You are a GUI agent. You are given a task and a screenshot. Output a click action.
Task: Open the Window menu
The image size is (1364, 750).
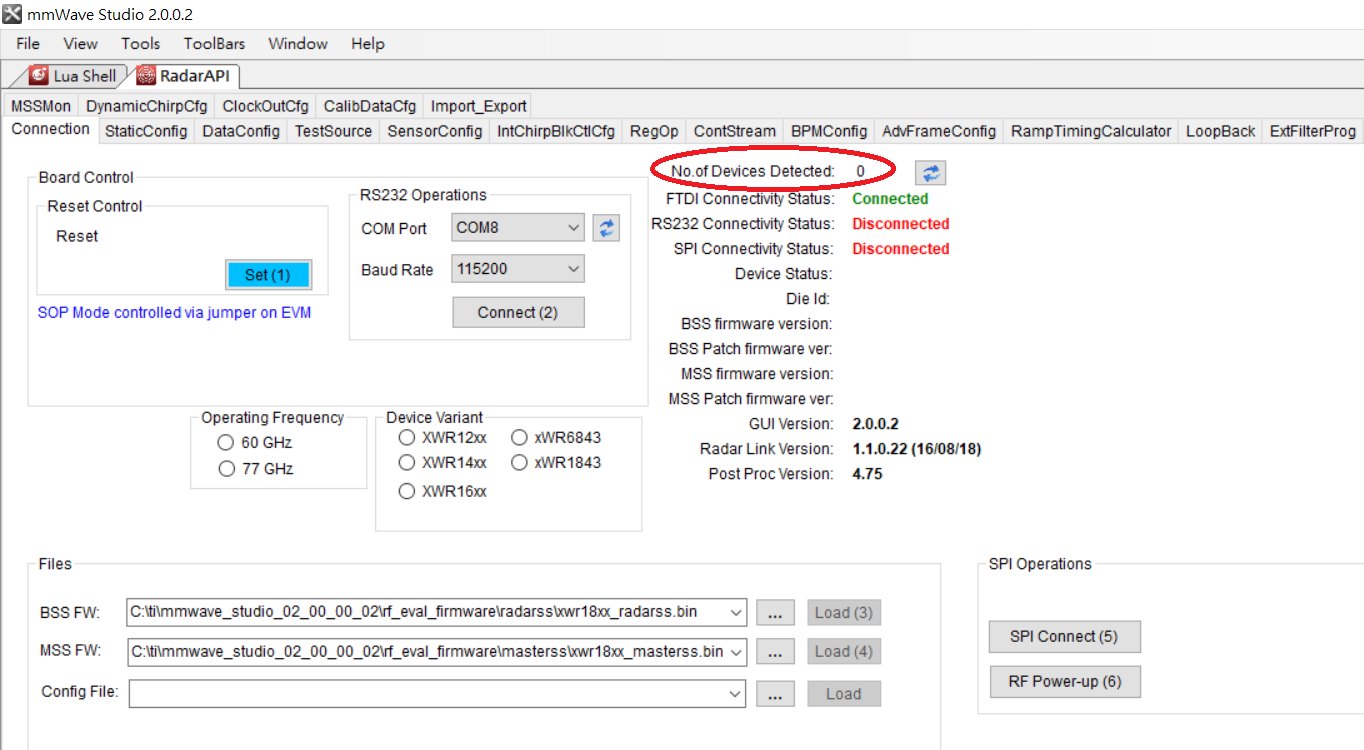click(x=298, y=44)
